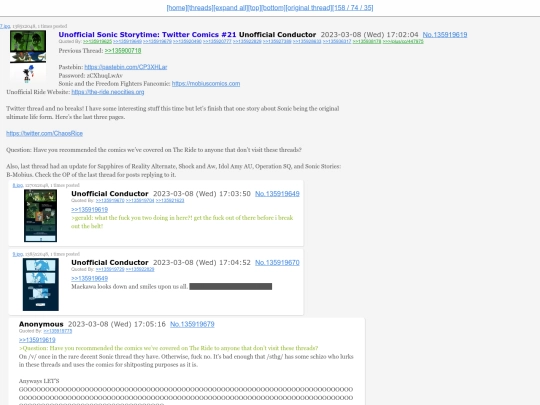Open the [original thread] link
The image size is (540, 405).
coord(309,8)
